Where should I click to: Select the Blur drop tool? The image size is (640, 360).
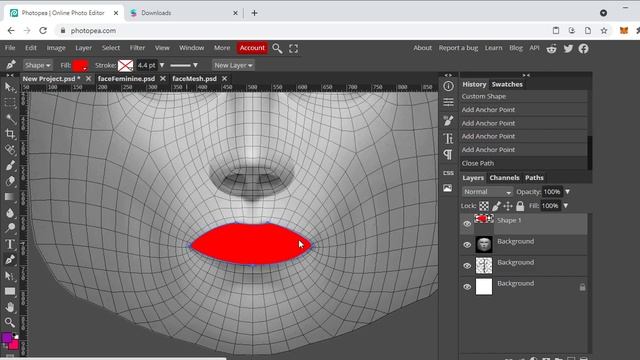[10, 212]
